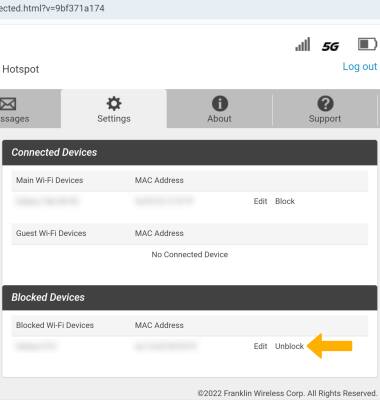Screen dimensions: 380x400
Task: Click the Connected Devices header
Action: 190,153
